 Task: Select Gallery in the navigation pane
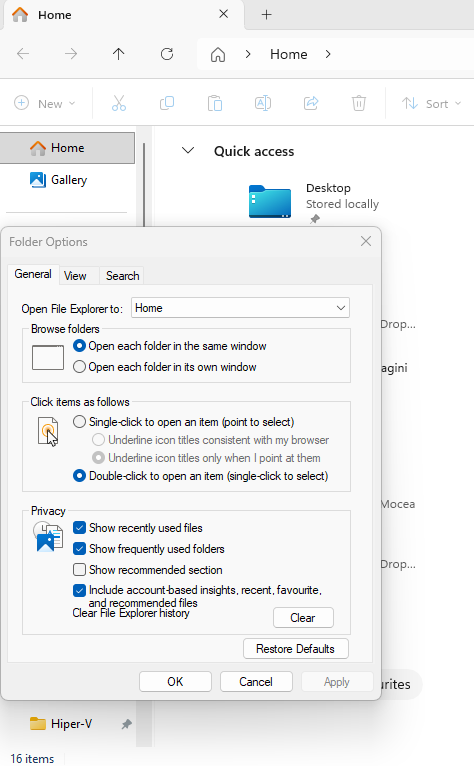click(x=67, y=180)
